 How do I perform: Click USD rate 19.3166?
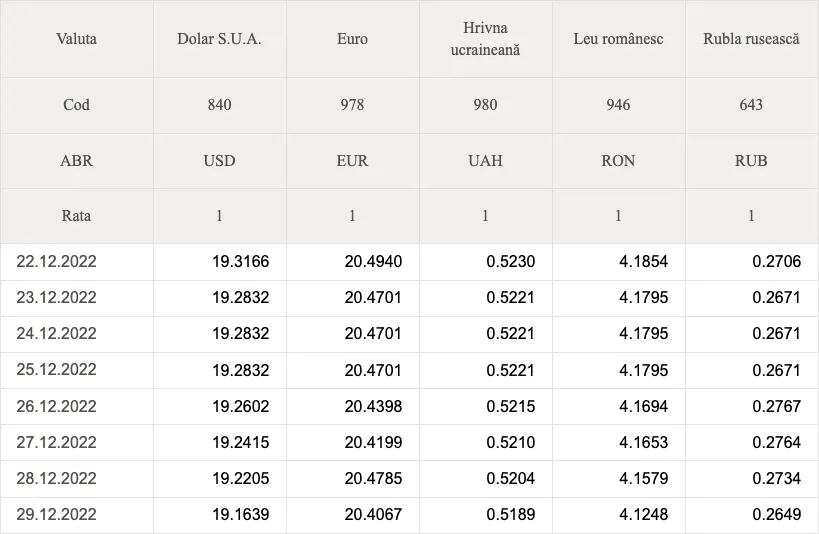241,261
